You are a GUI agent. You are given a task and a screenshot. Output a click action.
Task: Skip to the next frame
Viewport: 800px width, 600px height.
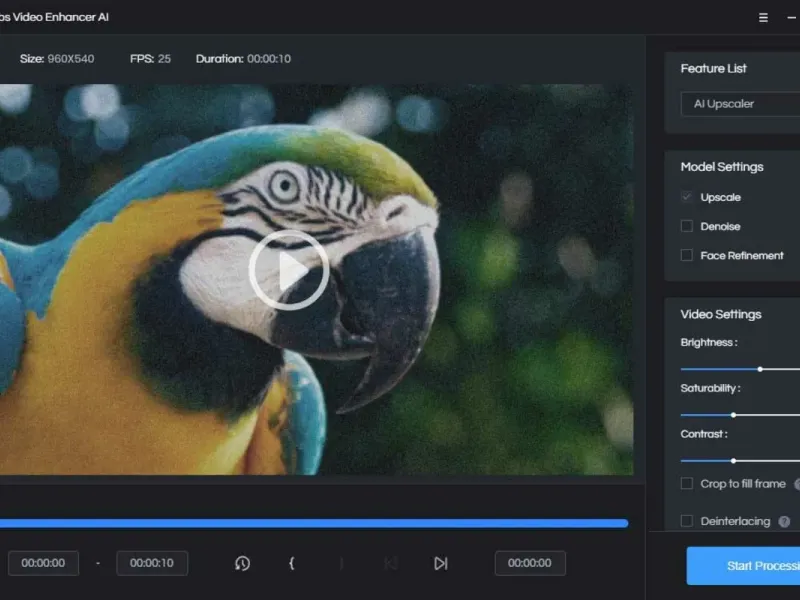pos(440,563)
